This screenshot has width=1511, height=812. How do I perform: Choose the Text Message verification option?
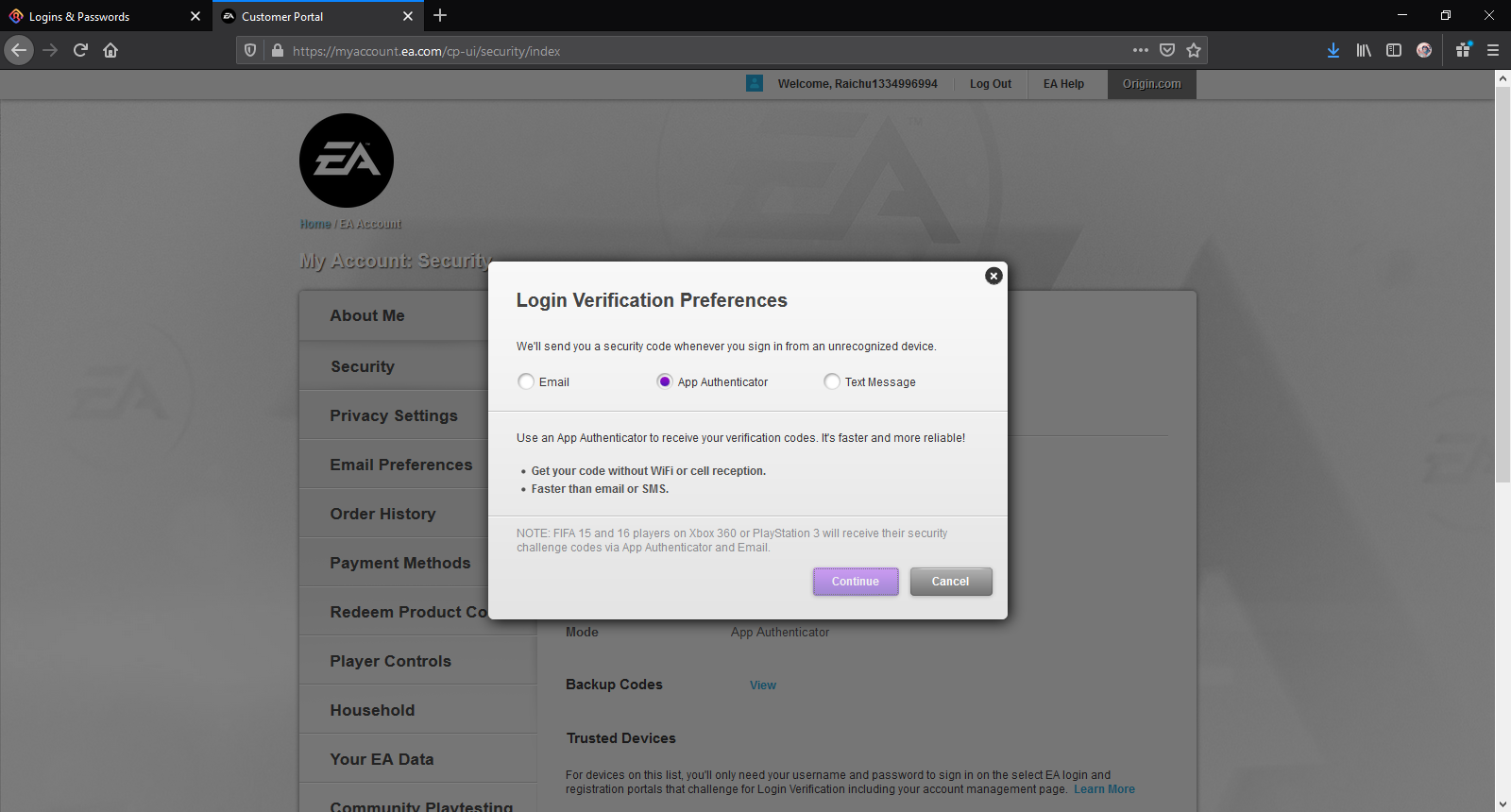pyautogui.click(x=832, y=381)
